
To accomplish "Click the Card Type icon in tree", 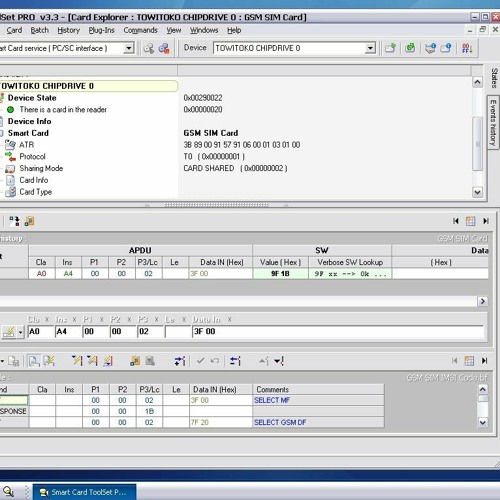I will 10,192.
